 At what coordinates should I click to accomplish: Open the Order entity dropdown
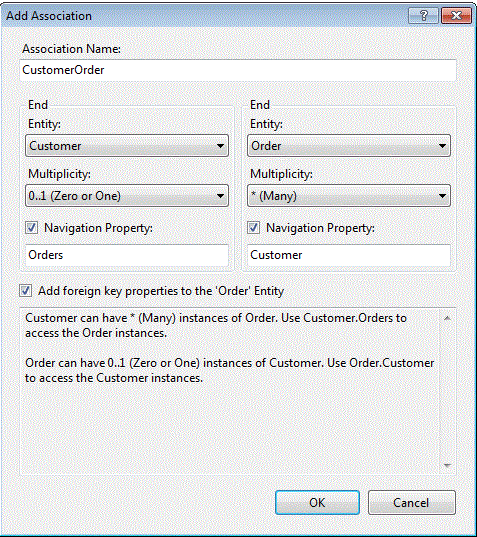pos(349,146)
